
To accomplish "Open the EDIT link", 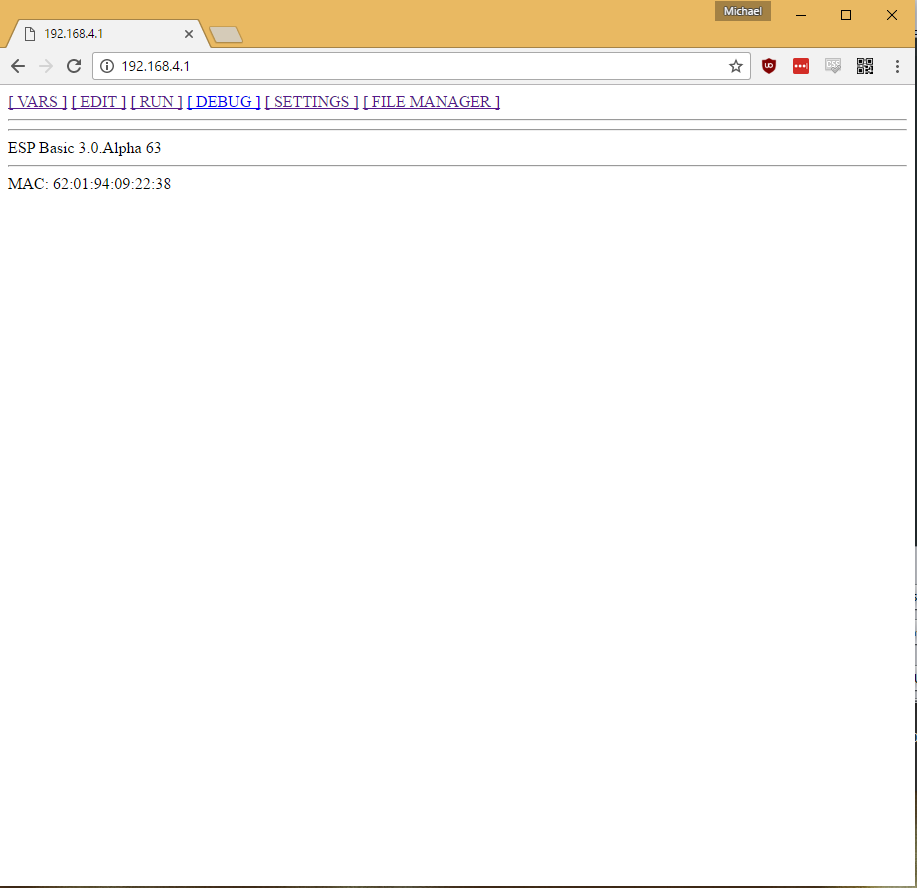I will click(99, 102).
